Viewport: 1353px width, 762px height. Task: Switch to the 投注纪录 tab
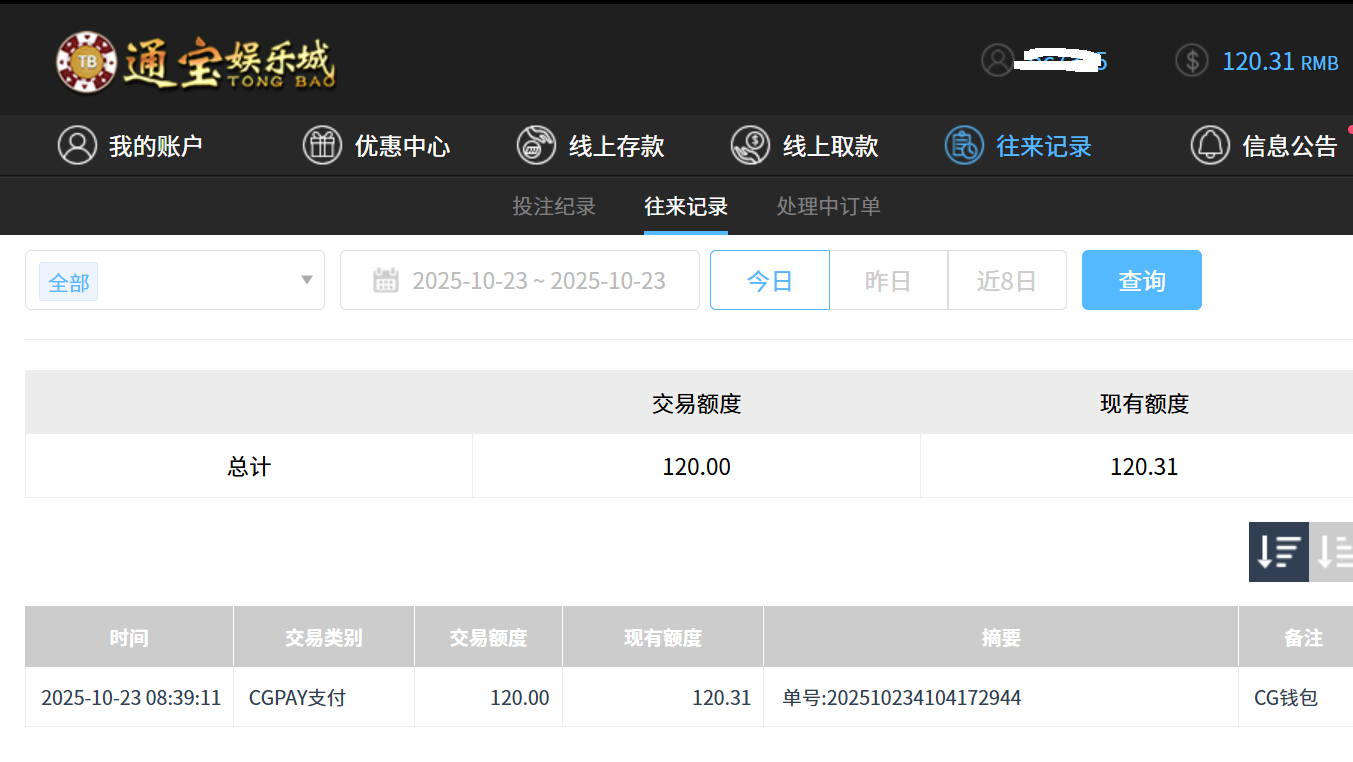(554, 206)
